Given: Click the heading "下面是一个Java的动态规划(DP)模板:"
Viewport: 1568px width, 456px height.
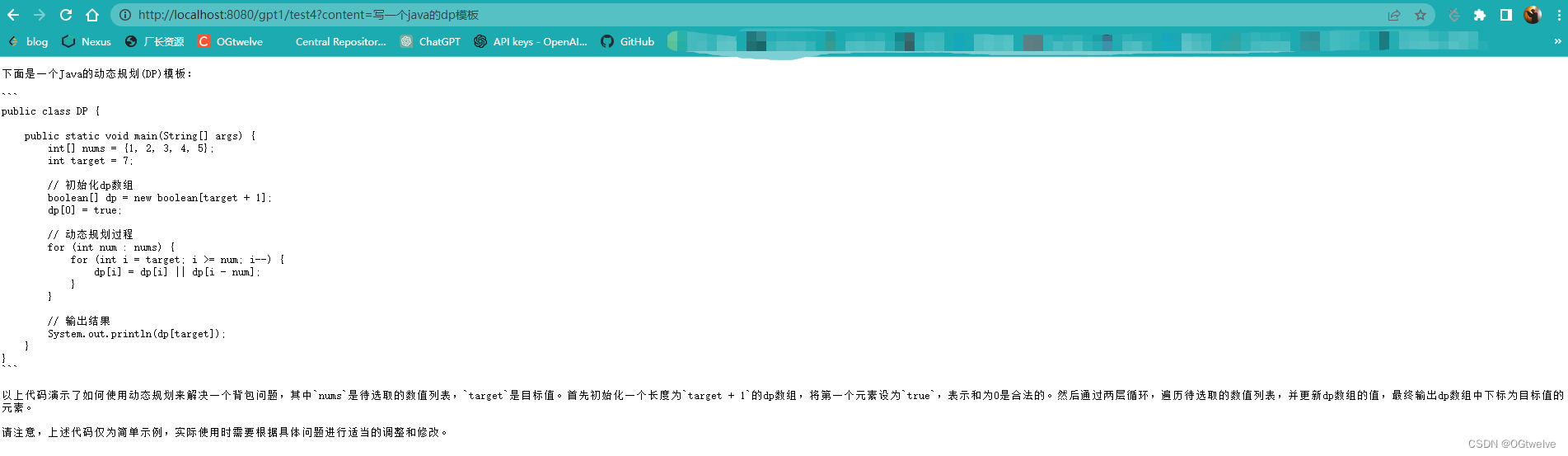Looking at the screenshot, I should (97, 73).
